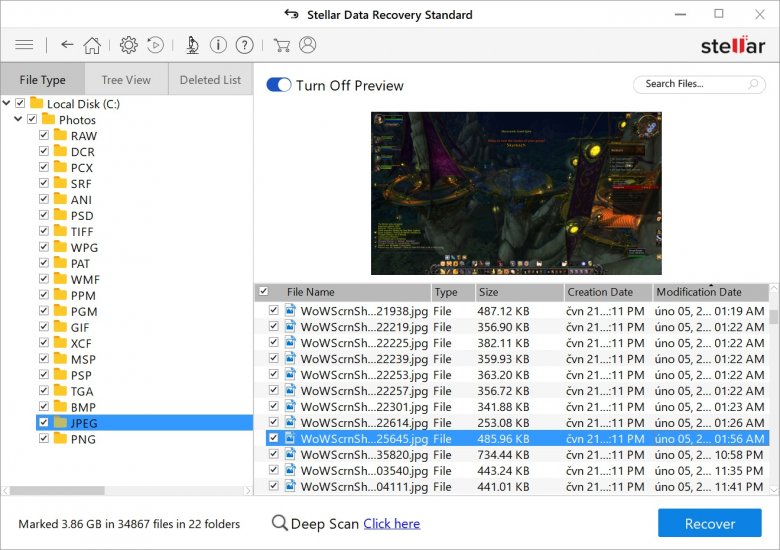This screenshot has height=550, width=780.
Task: Click the information icon
Action: [218, 45]
